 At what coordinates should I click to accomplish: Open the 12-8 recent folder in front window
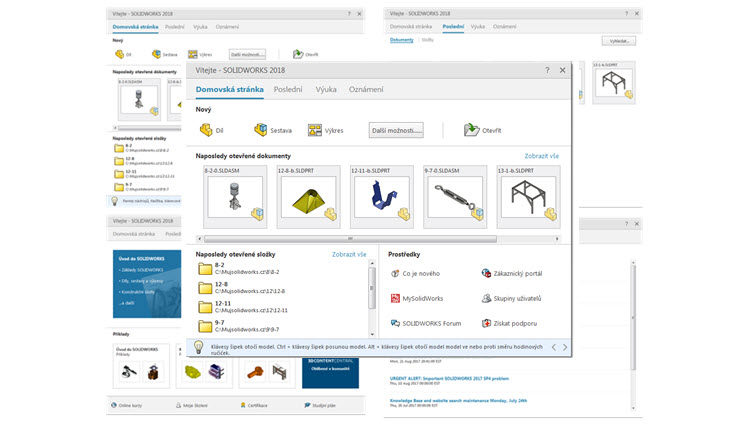242,288
